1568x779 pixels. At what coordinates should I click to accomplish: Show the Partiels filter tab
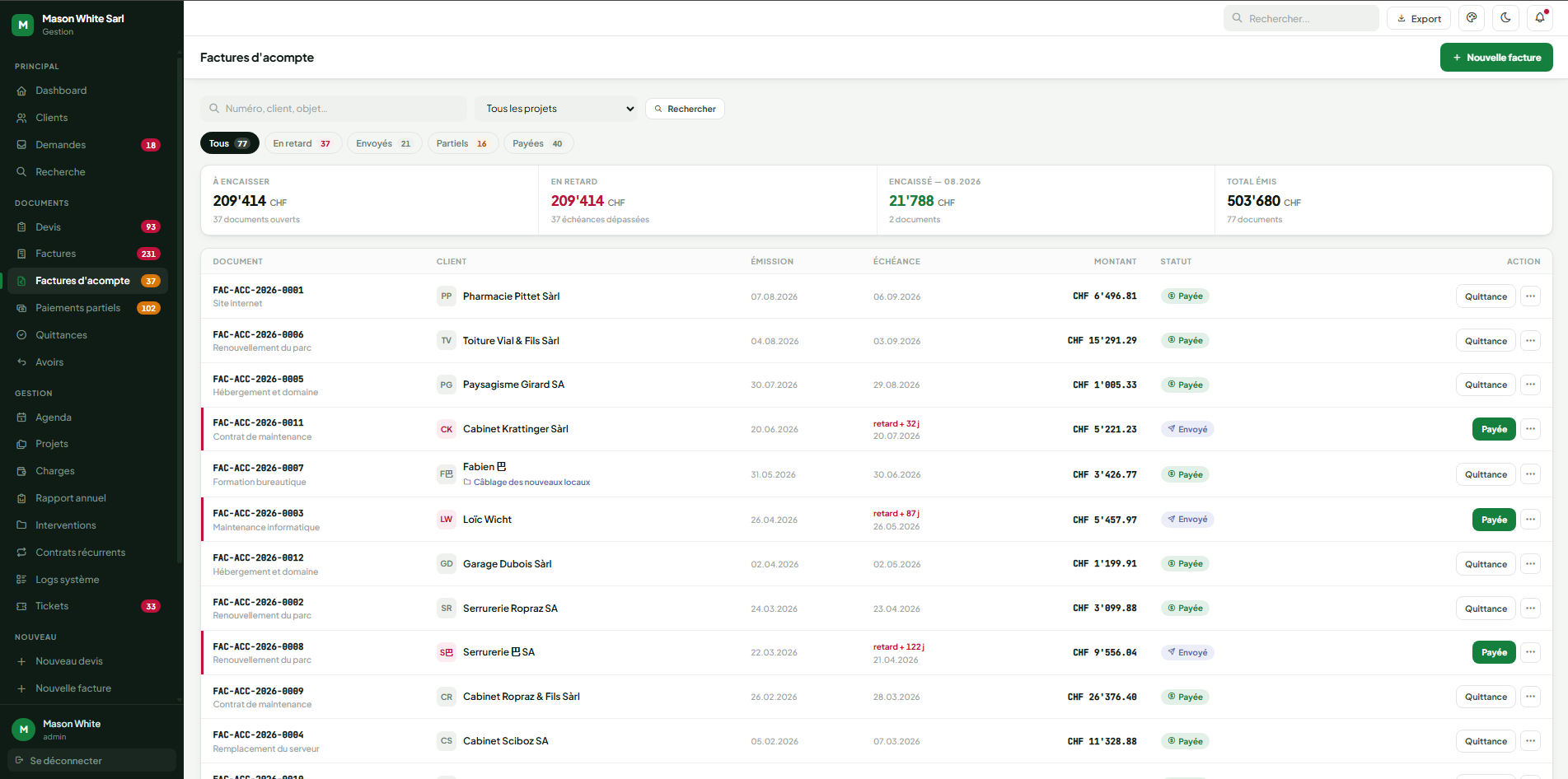462,143
